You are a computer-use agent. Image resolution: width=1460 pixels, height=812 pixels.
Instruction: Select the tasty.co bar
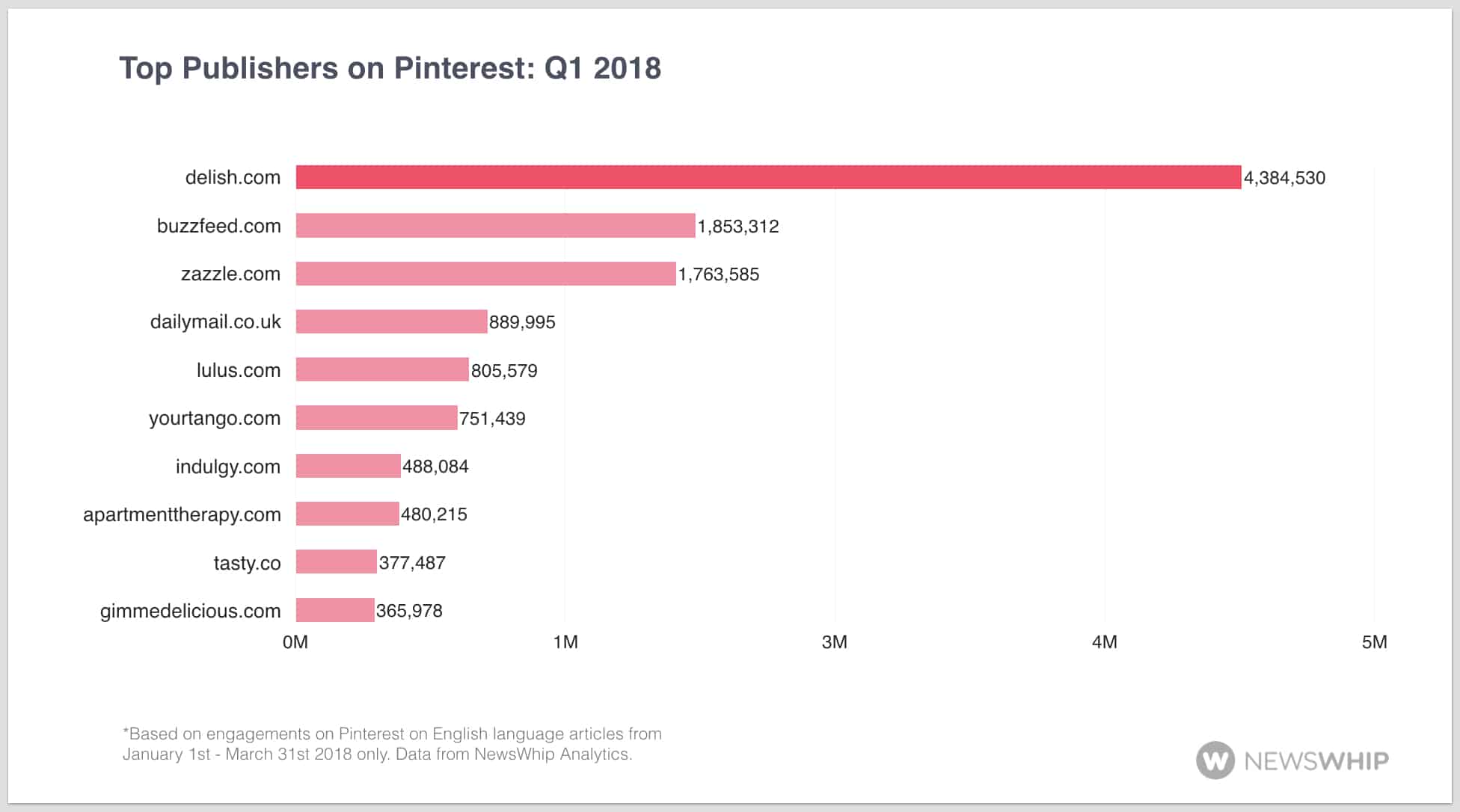[x=336, y=562]
